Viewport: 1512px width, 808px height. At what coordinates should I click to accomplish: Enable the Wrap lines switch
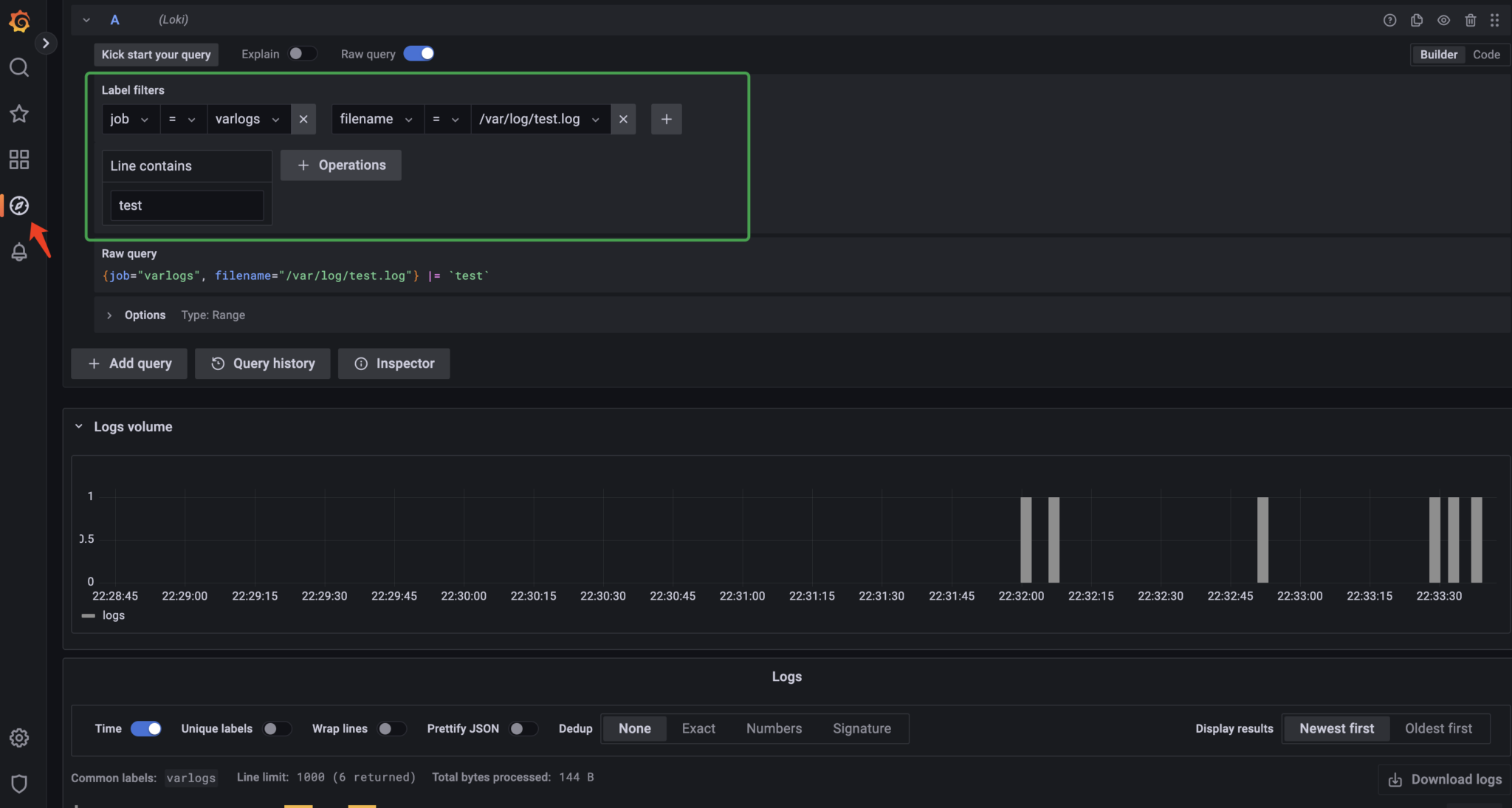[x=391, y=729]
